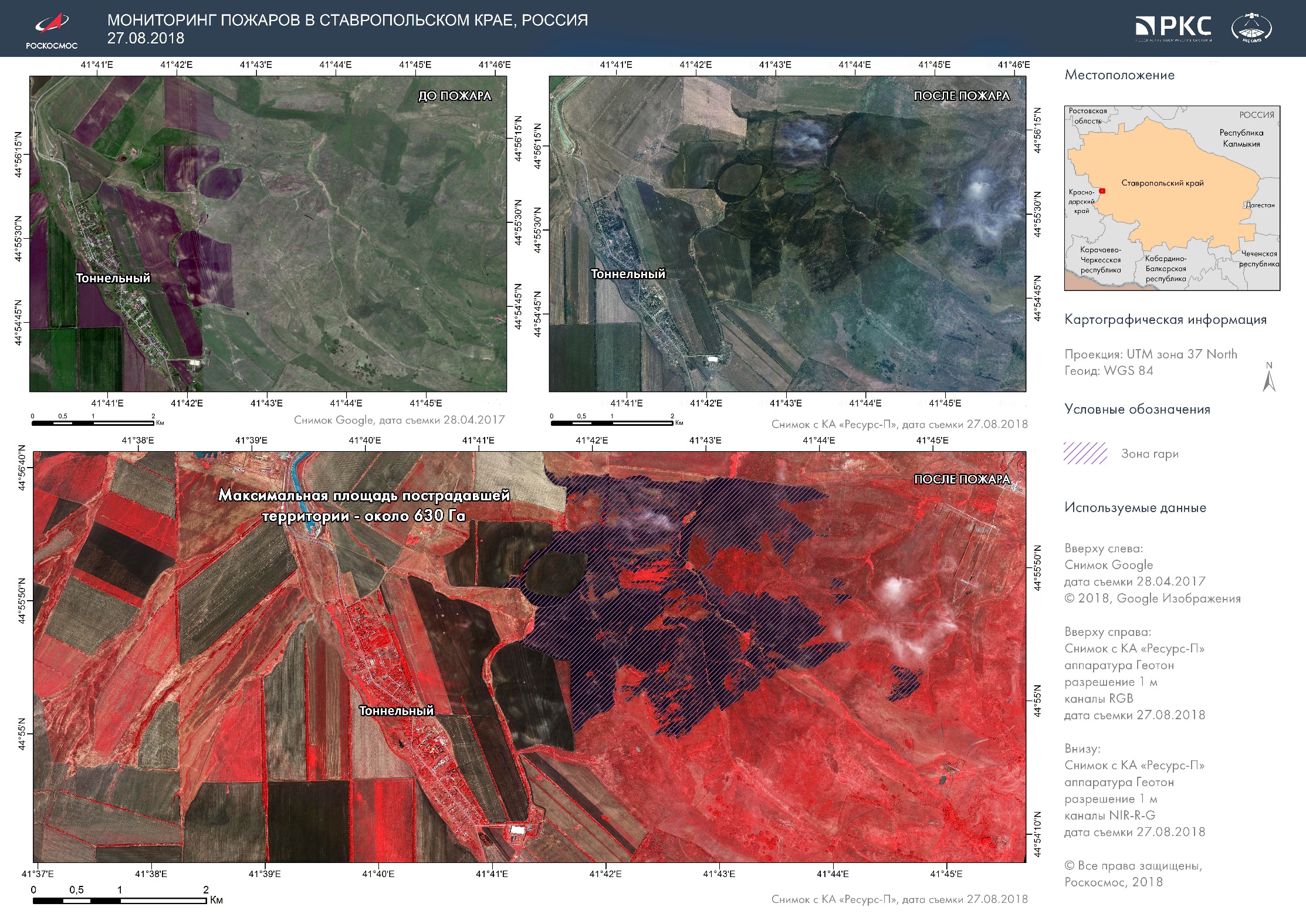Click the Тоннельный label on the pre-fire image

tap(113, 278)
